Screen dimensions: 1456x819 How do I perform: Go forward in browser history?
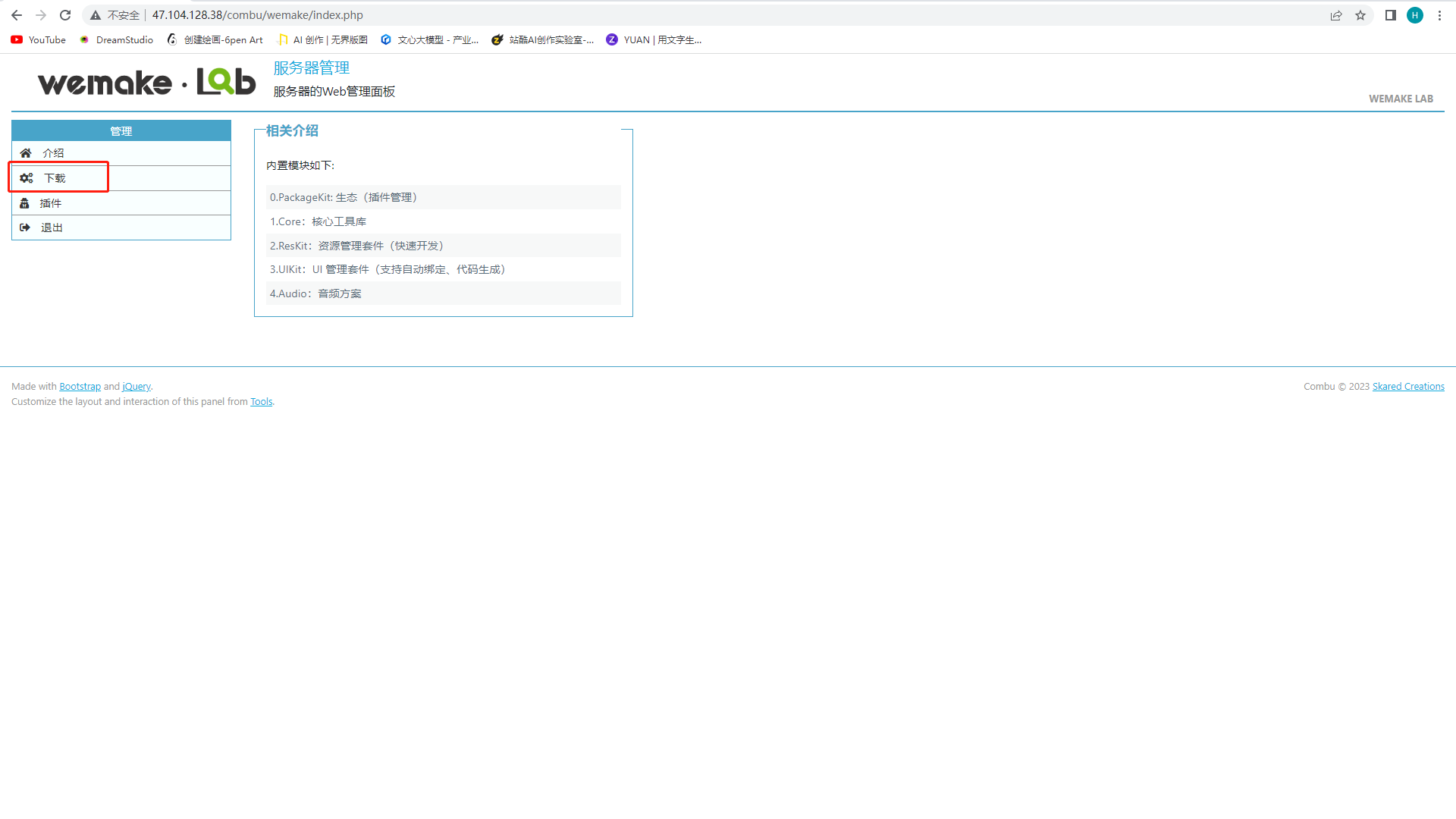pos(41,15)
